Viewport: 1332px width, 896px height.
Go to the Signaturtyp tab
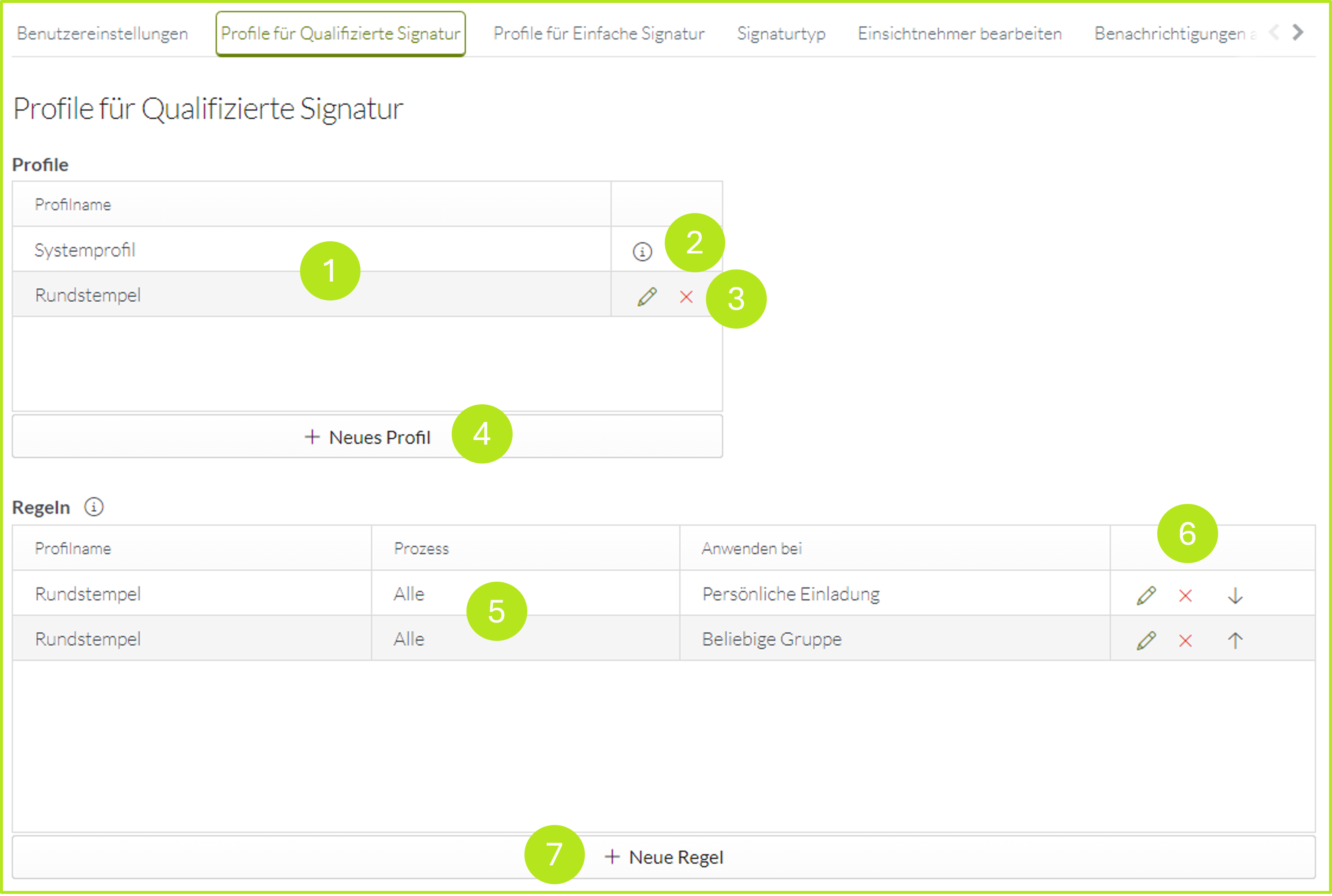click(x=781, y=34)
